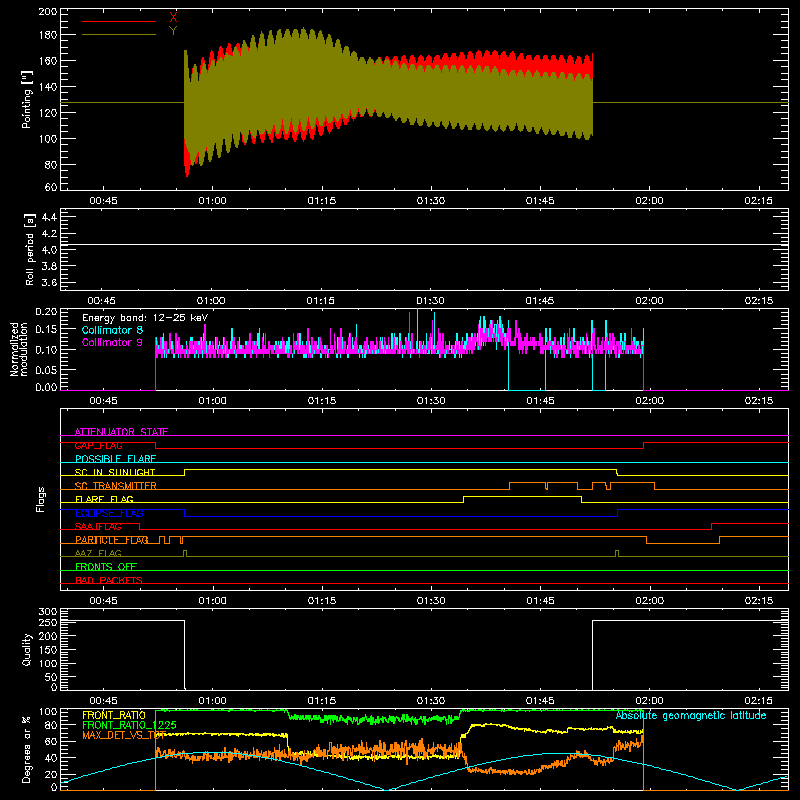The width and height of the screenshot is (800, 800).
Task: Click the SC_TRANSMITTER flag label
Action: click(x=115, y=486)
